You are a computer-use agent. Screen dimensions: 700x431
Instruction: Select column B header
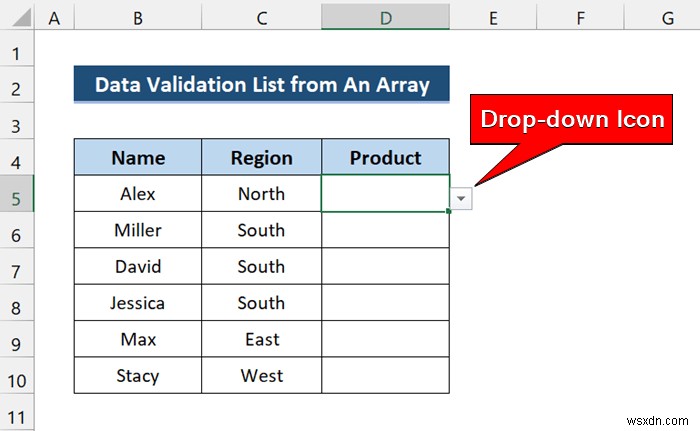click(x=138, y=18)
